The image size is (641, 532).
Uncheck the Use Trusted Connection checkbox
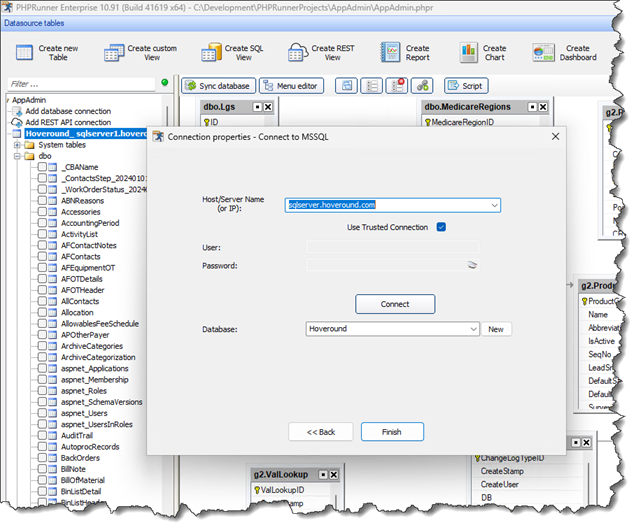(x=441, y=227)
